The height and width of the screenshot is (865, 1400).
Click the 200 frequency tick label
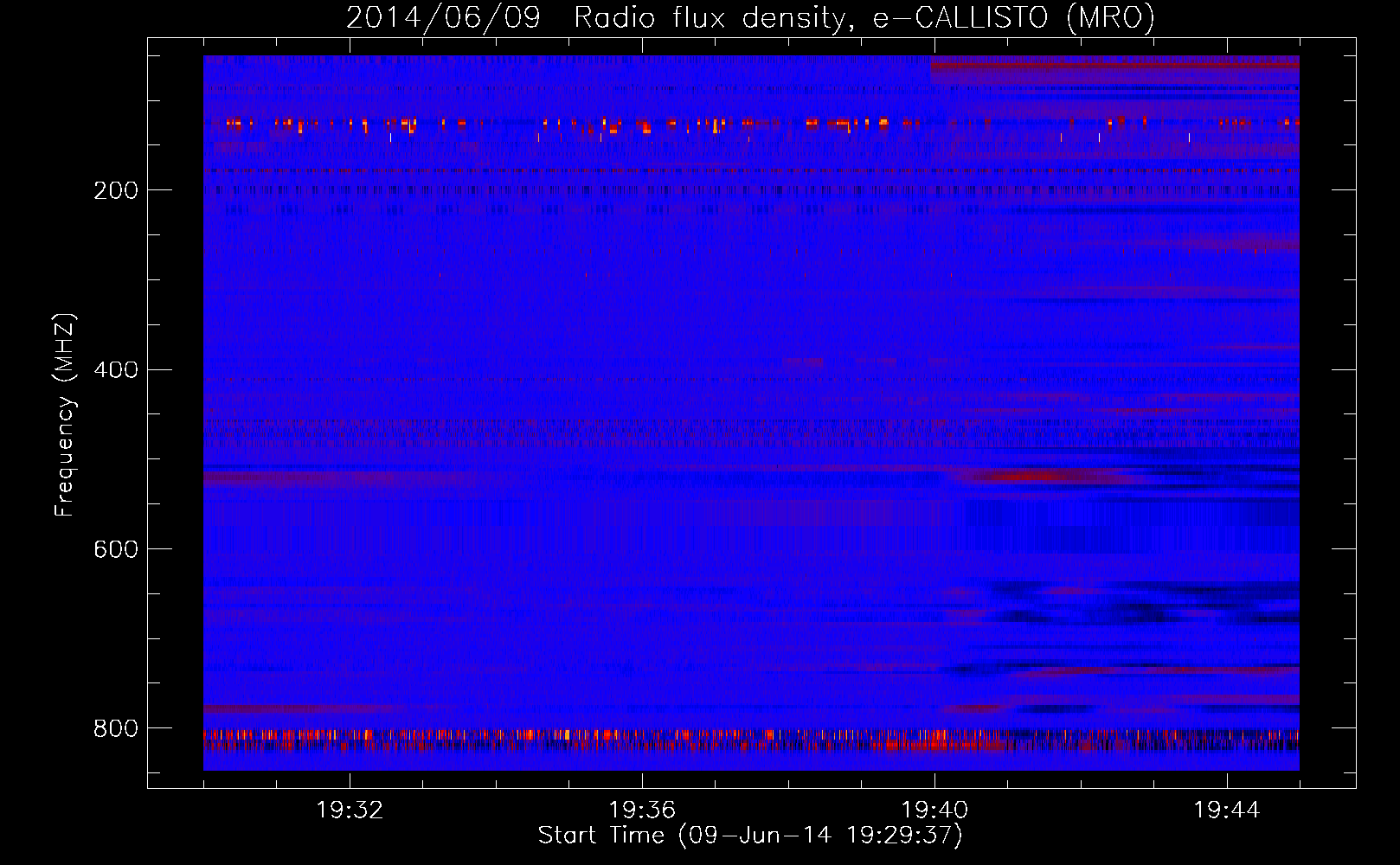(116, 190)
